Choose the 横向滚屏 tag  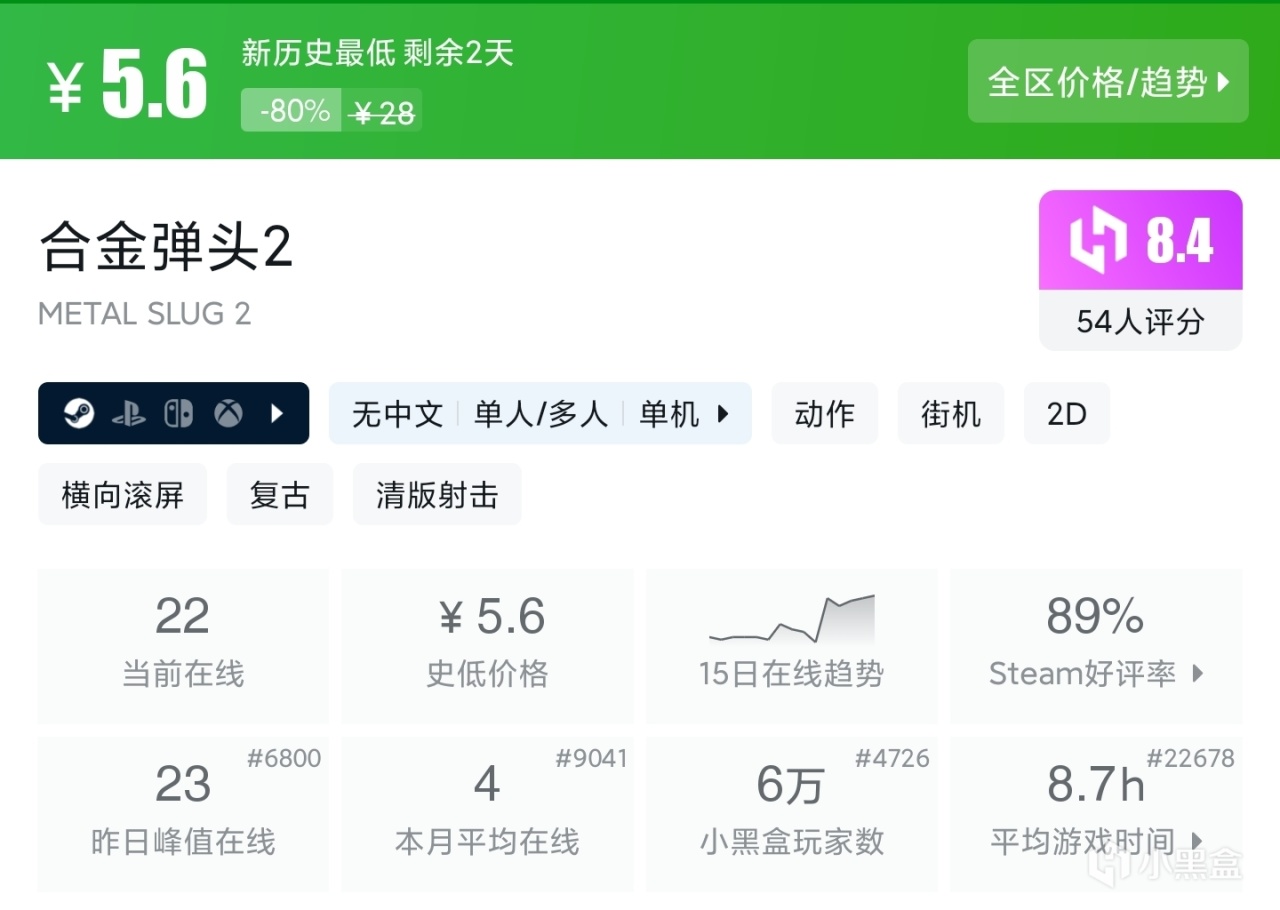pyautogui.click(x=123, y=494)
